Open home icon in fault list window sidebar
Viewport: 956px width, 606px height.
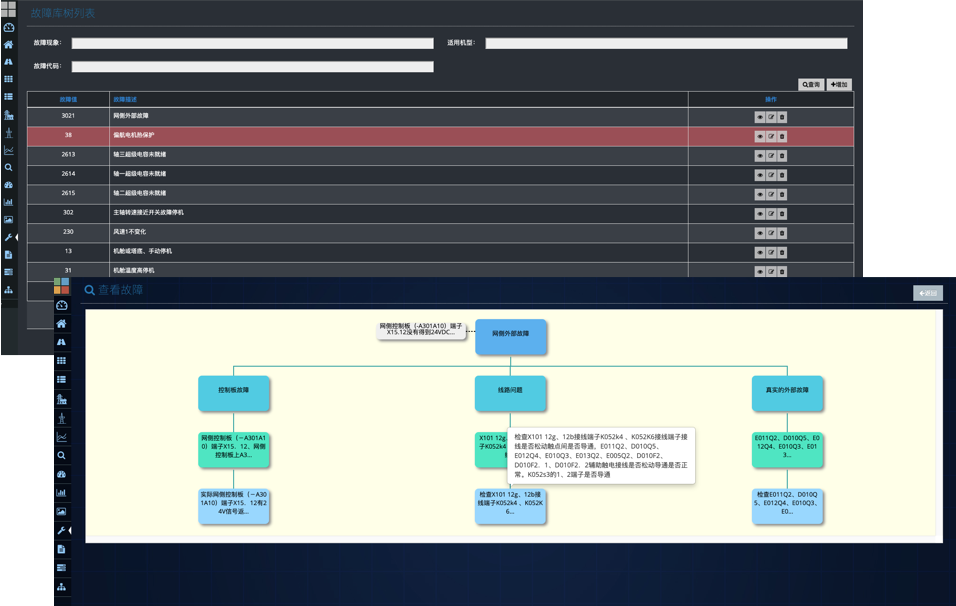(9, 45)
